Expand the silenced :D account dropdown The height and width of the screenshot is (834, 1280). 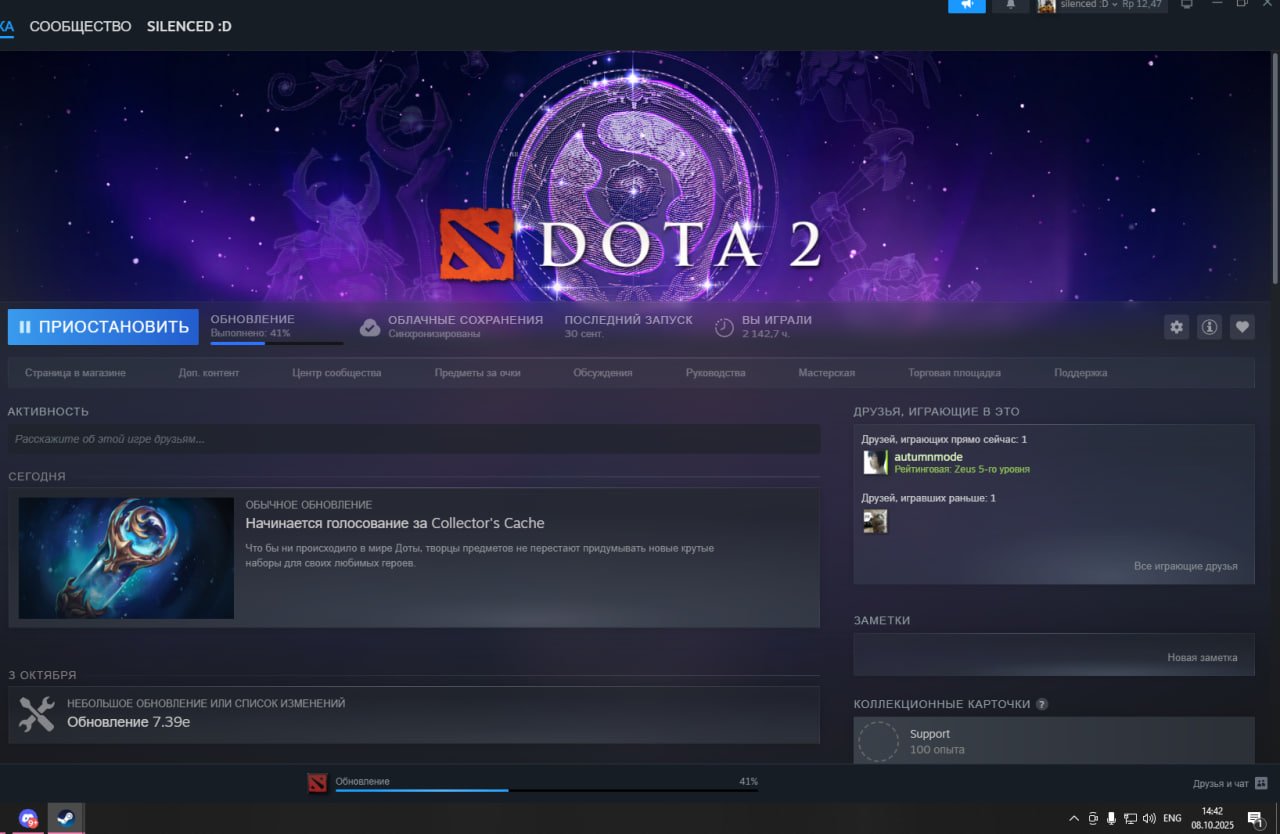1100,6
